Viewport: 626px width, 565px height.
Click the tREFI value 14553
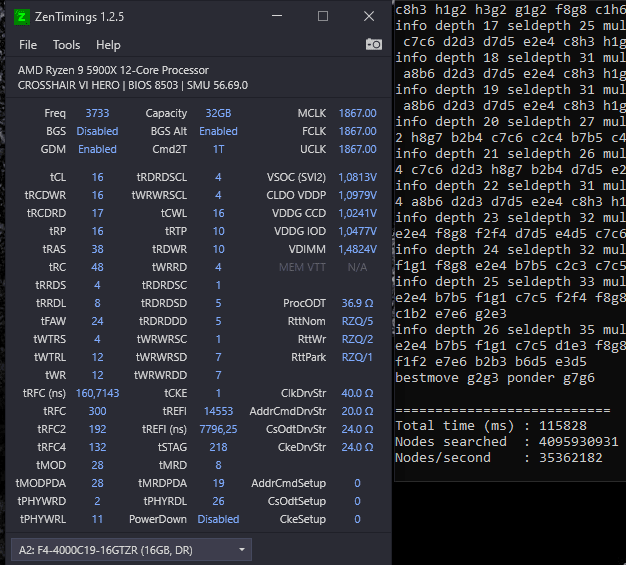point(218,411)
